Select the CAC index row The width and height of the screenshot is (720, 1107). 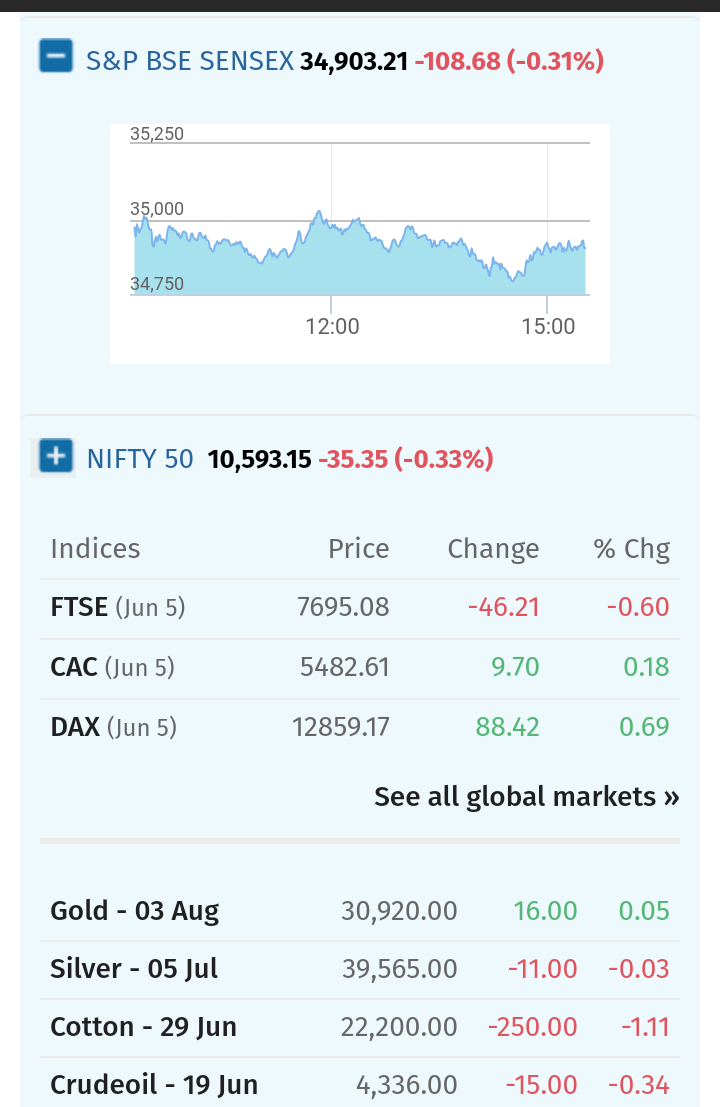[360, 667]
